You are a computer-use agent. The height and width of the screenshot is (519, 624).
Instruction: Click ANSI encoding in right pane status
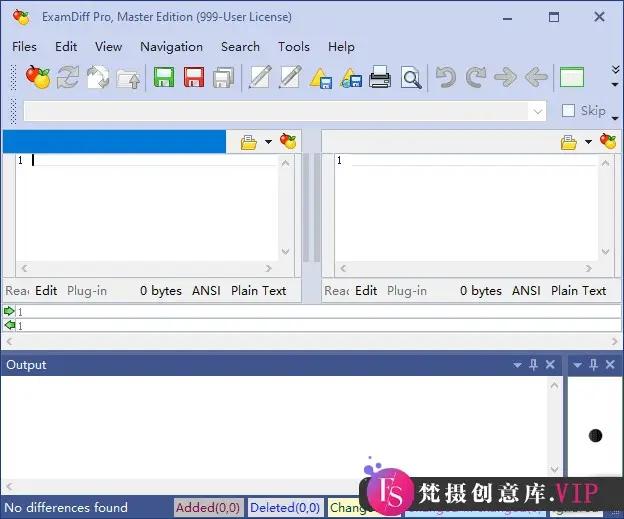click(x=526, y=291)
